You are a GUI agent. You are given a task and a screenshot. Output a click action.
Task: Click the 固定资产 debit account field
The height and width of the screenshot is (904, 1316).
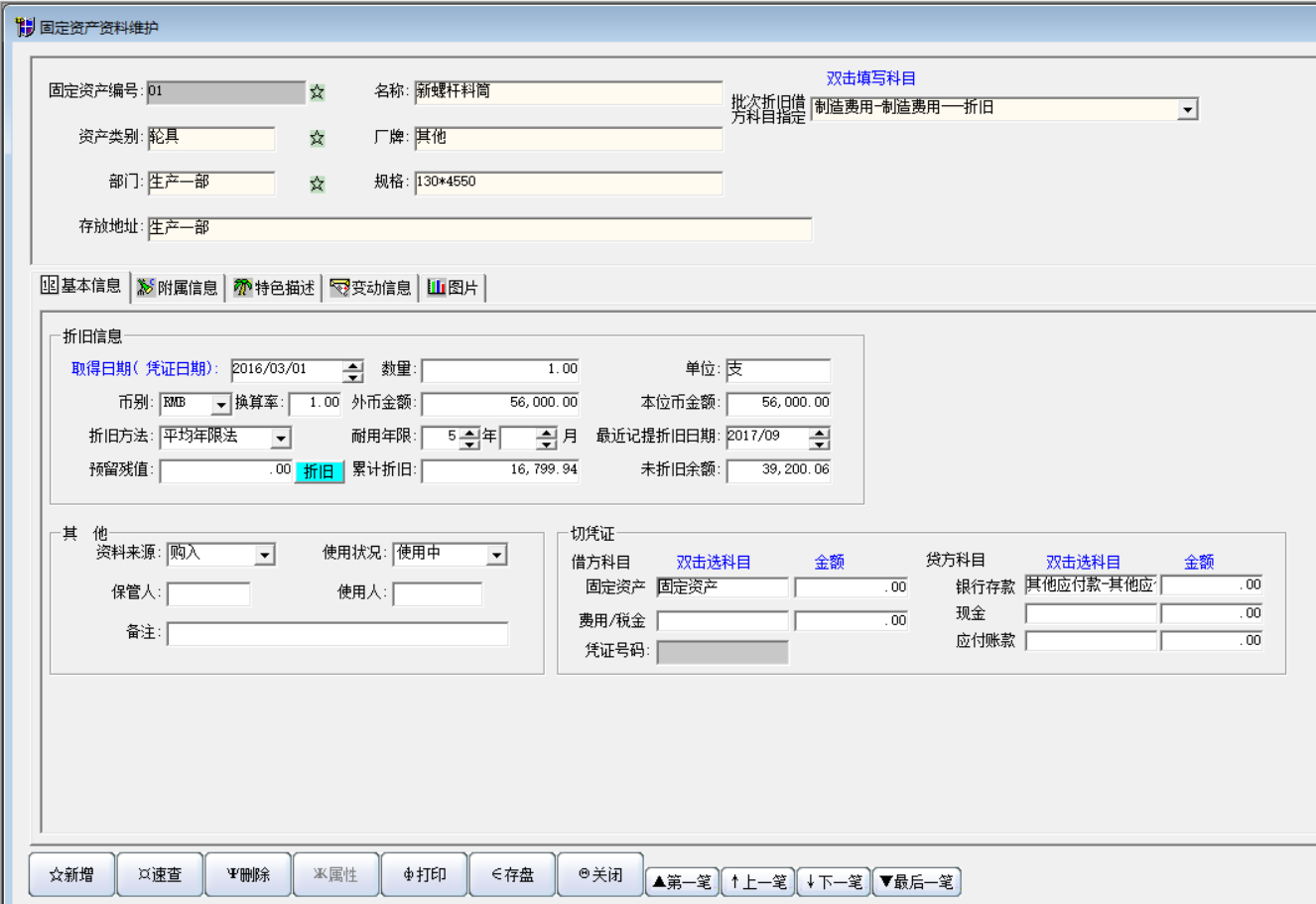(x=723, y=587)
